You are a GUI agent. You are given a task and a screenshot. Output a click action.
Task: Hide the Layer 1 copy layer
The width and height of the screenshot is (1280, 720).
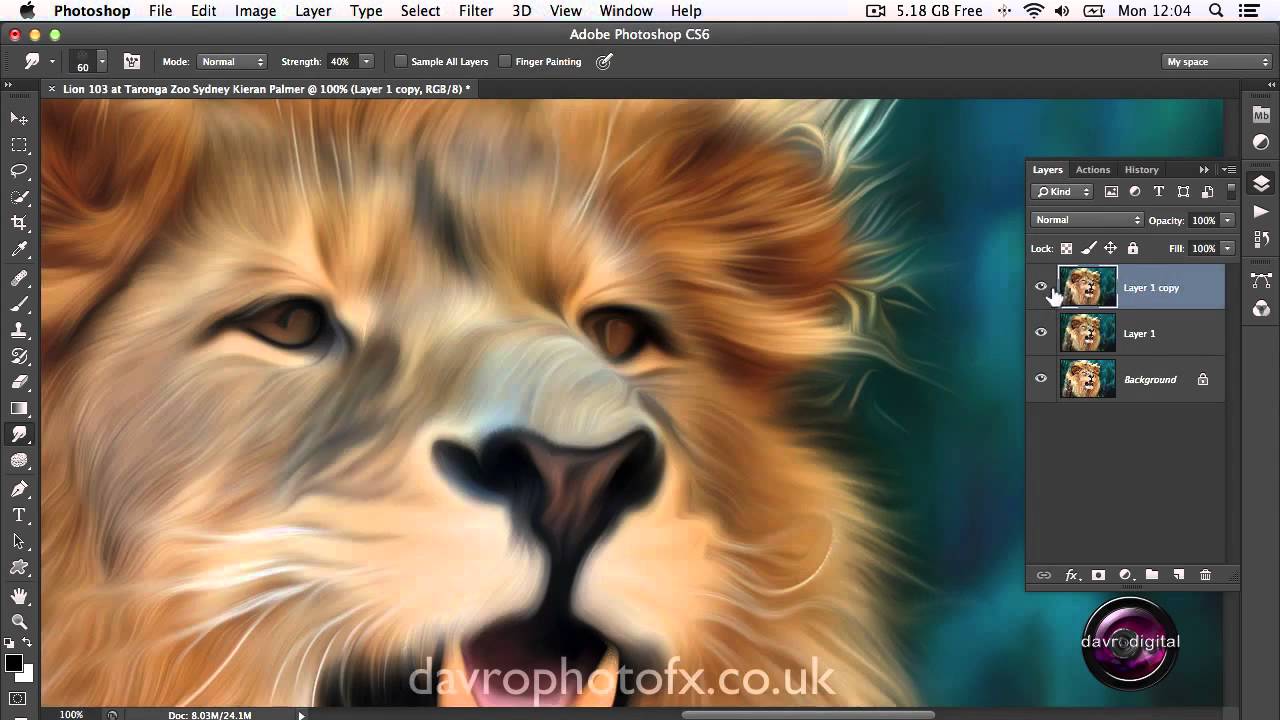tap(1041, 287)
